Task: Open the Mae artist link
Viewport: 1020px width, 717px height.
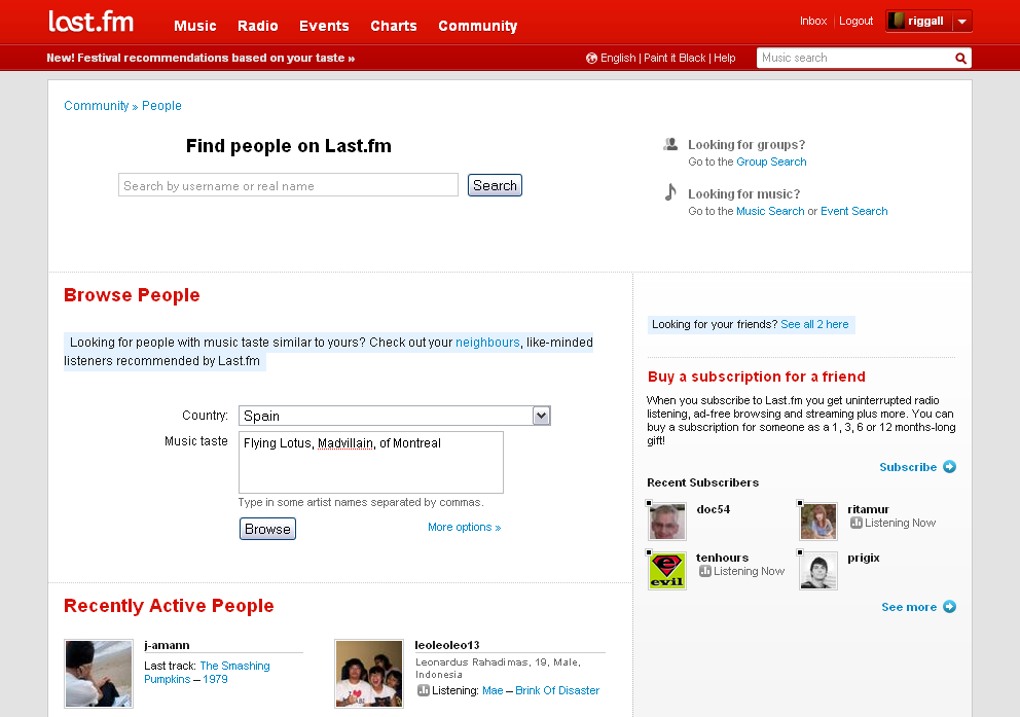Action: click(x=492, y=691)
